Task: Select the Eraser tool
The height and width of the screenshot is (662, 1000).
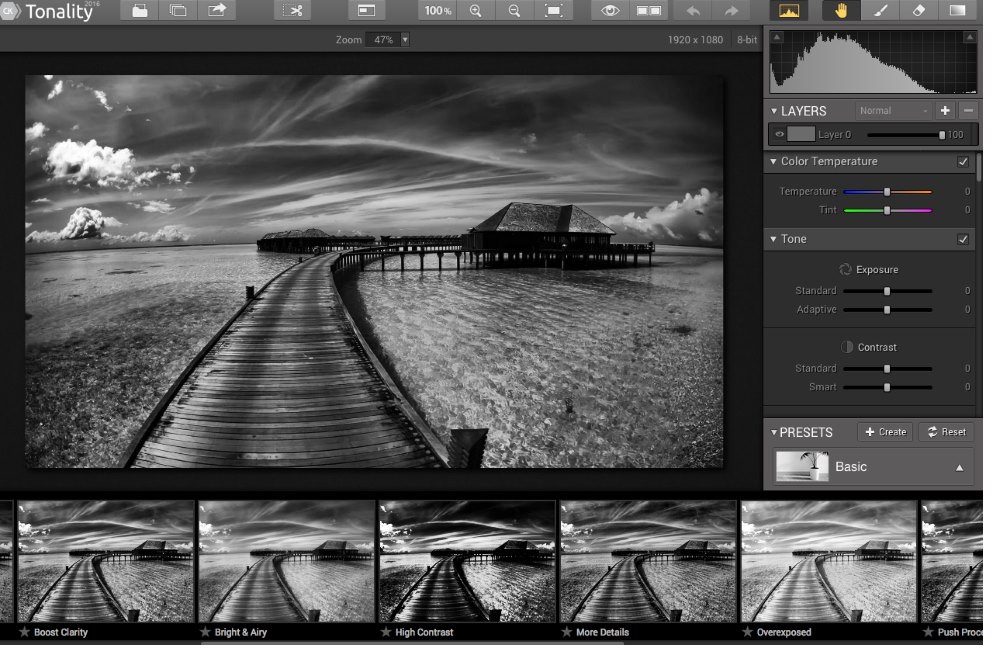Action: tap(918, 11)
